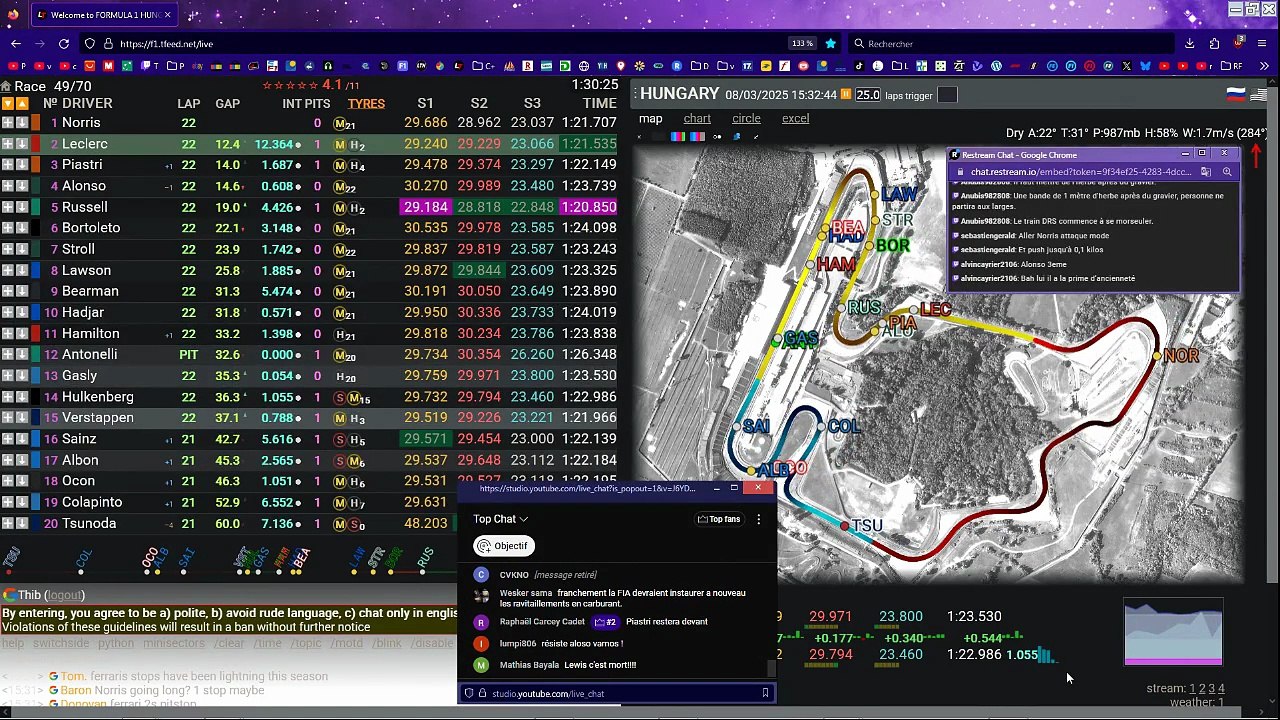Click the bookmark star in the address bar

(x=830, y=44)
